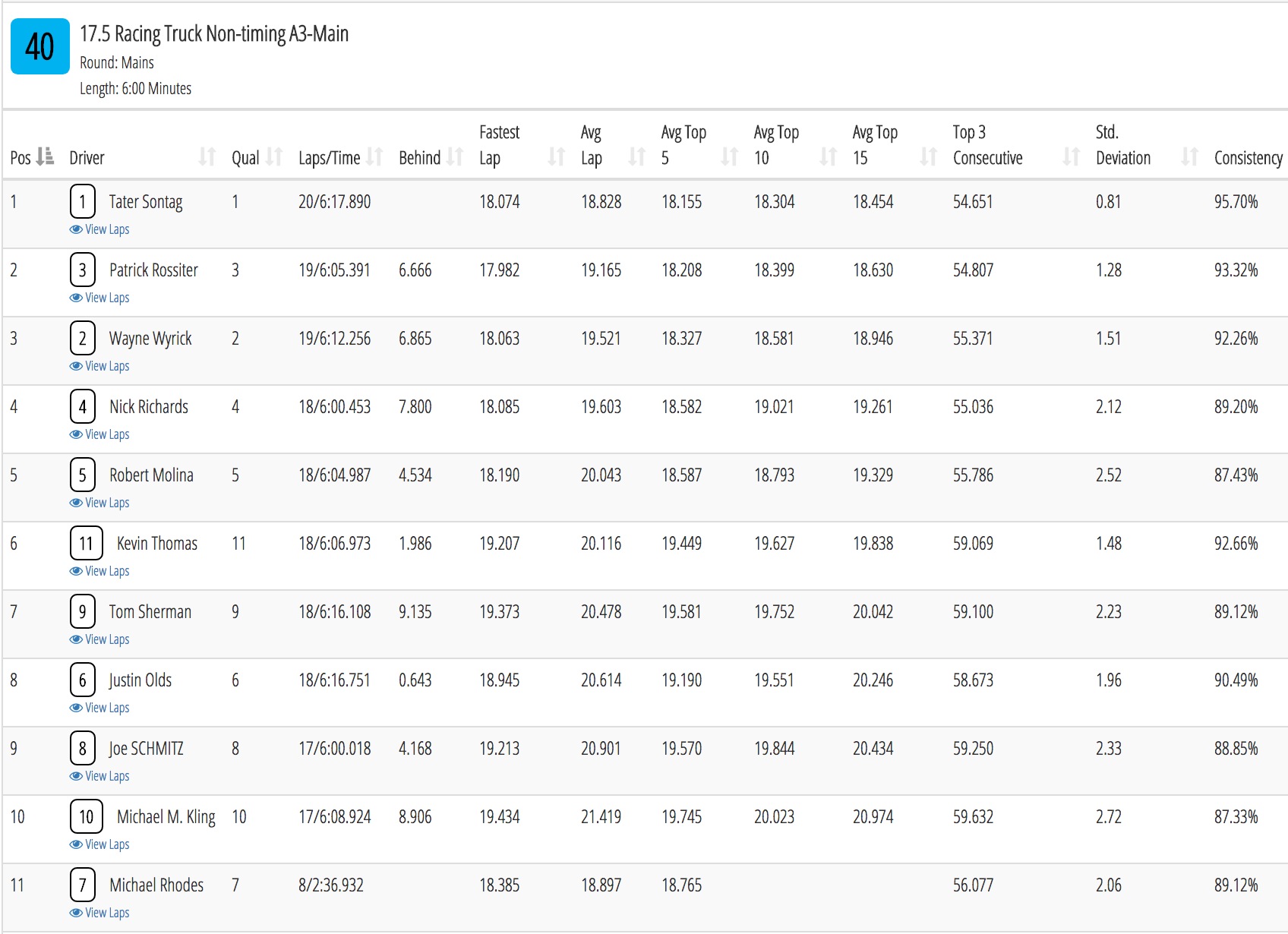This screenshot has width=1288, height=934.
Task: Click eye icon beside Kevin Thomas View Laps
Action: coord(76,571)
